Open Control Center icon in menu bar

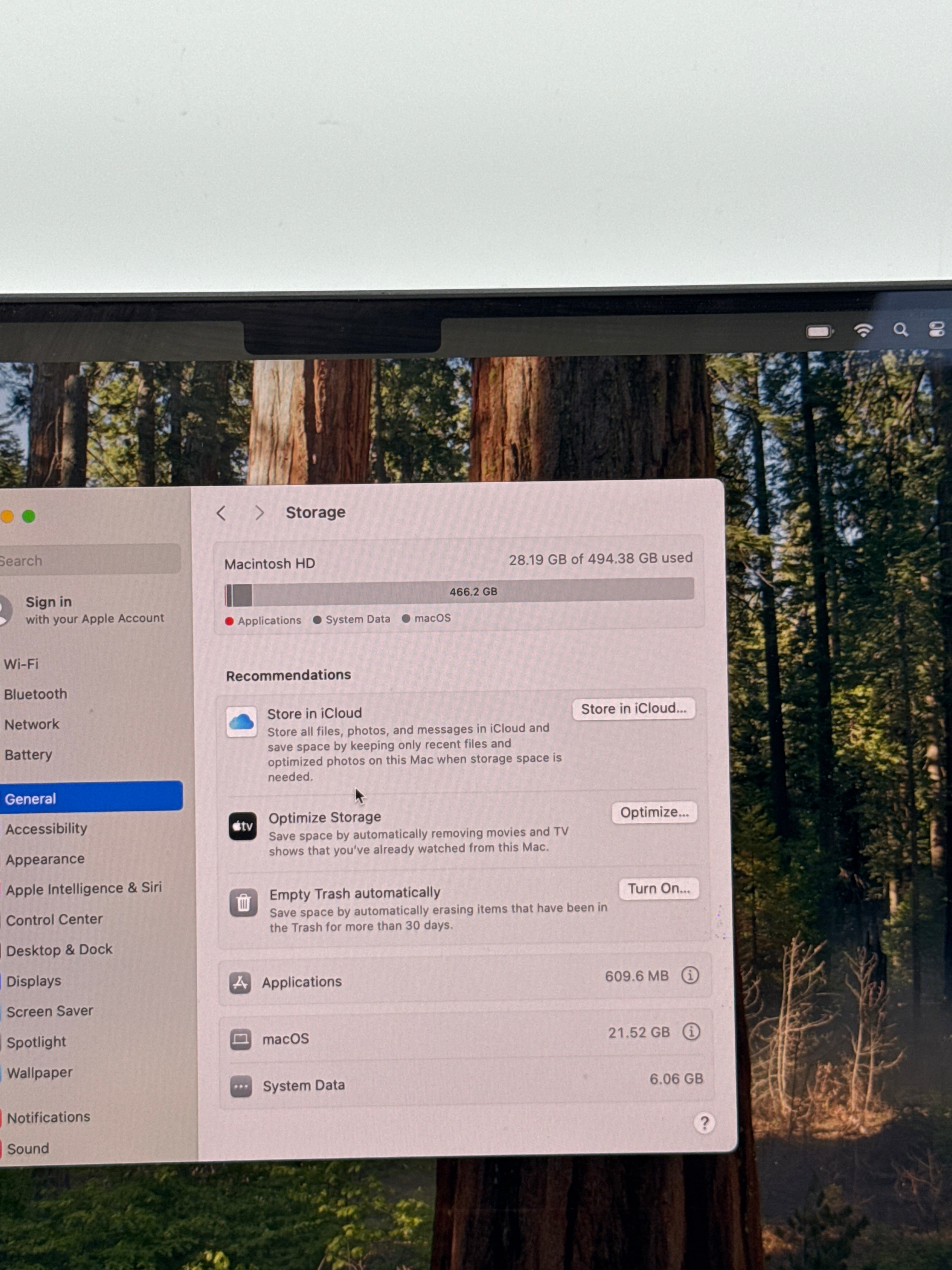[937, 329]
